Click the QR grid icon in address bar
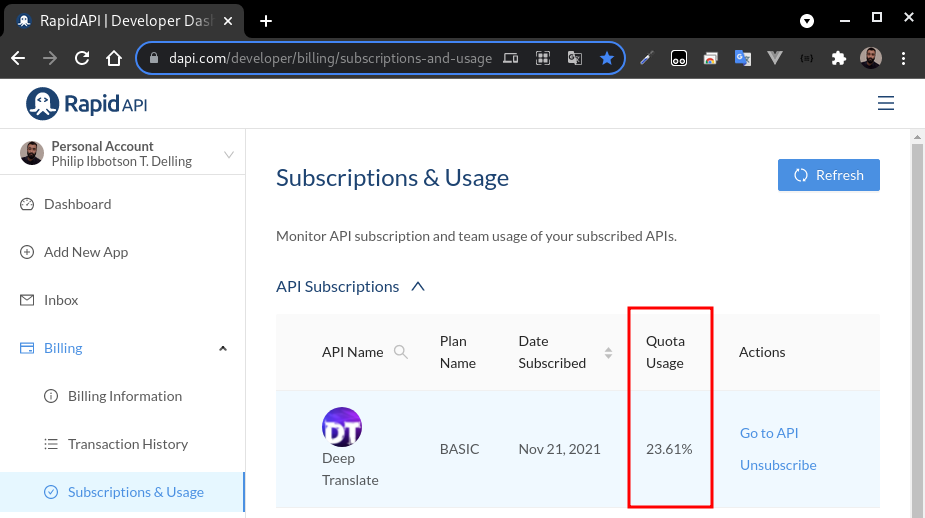This screenshot has width=925, height=518. [x=543, y=58]
